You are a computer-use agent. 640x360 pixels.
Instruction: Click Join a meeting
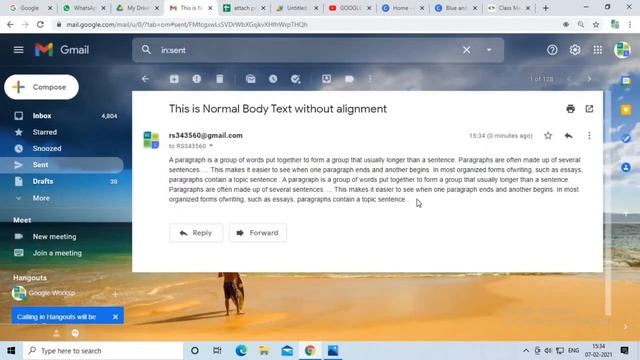coord(57,253)
